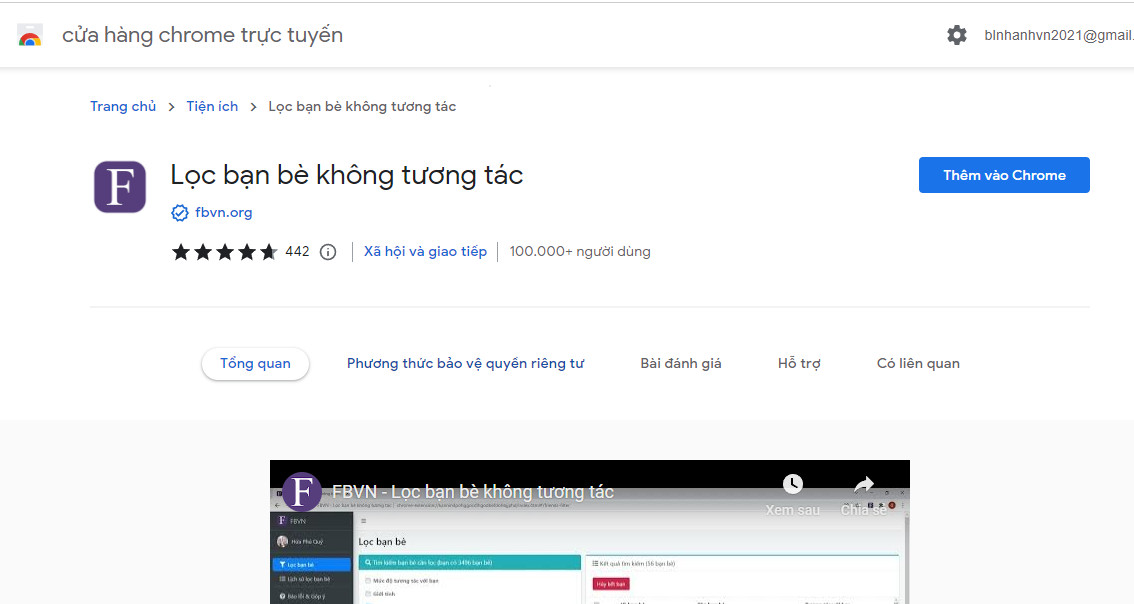Screen dimensions: 1134x604
Task: Expand the hamburger menu in the extension preview
Action: (x=363, y=520)
